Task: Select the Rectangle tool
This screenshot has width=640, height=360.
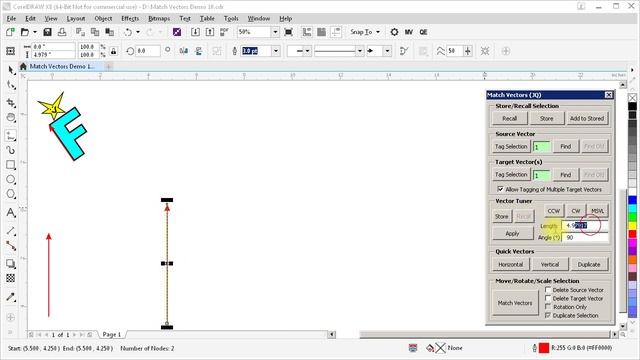Action: [x=11, y=165]
